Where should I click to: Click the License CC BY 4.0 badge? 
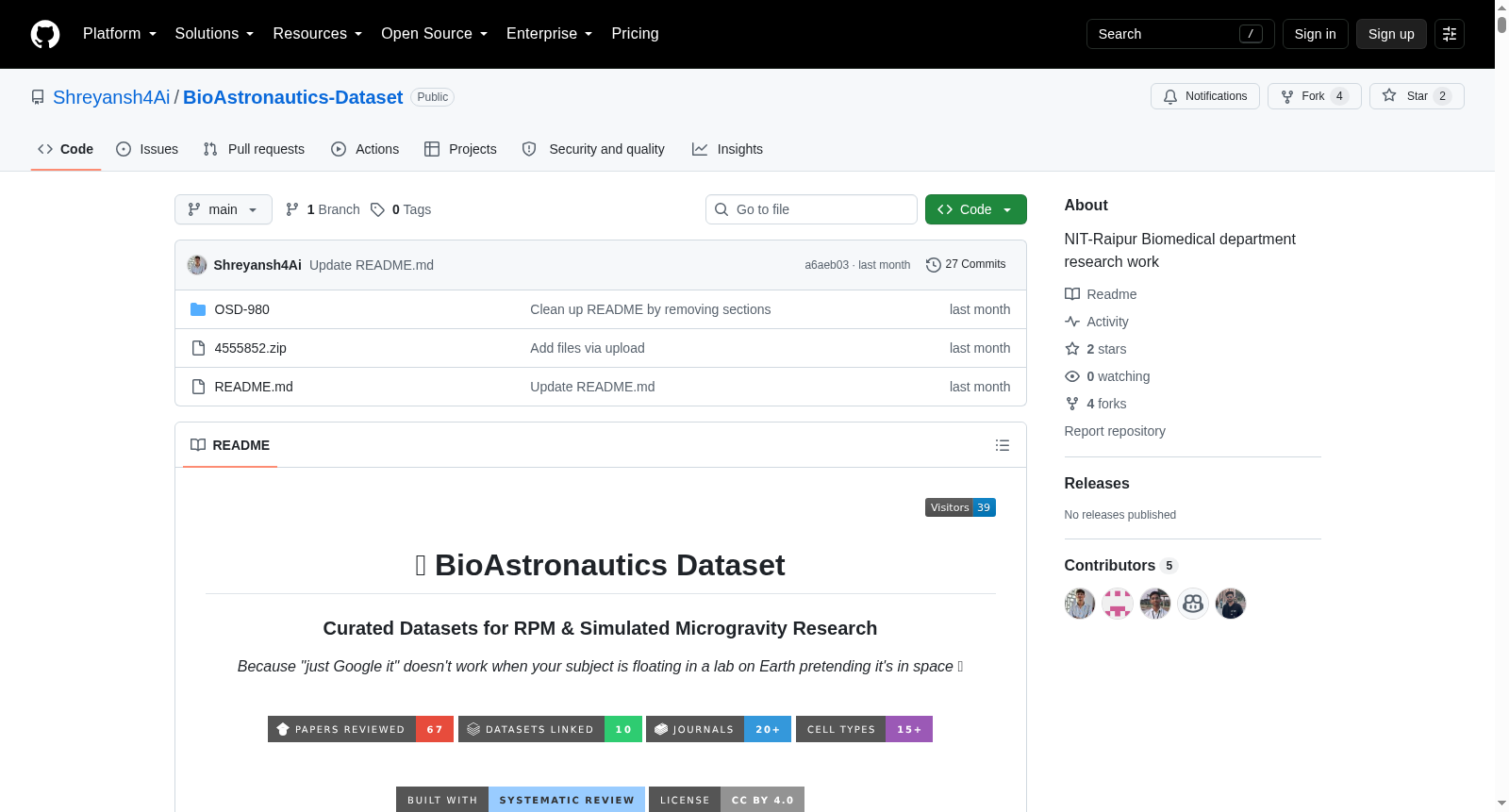tap(726, 800)
